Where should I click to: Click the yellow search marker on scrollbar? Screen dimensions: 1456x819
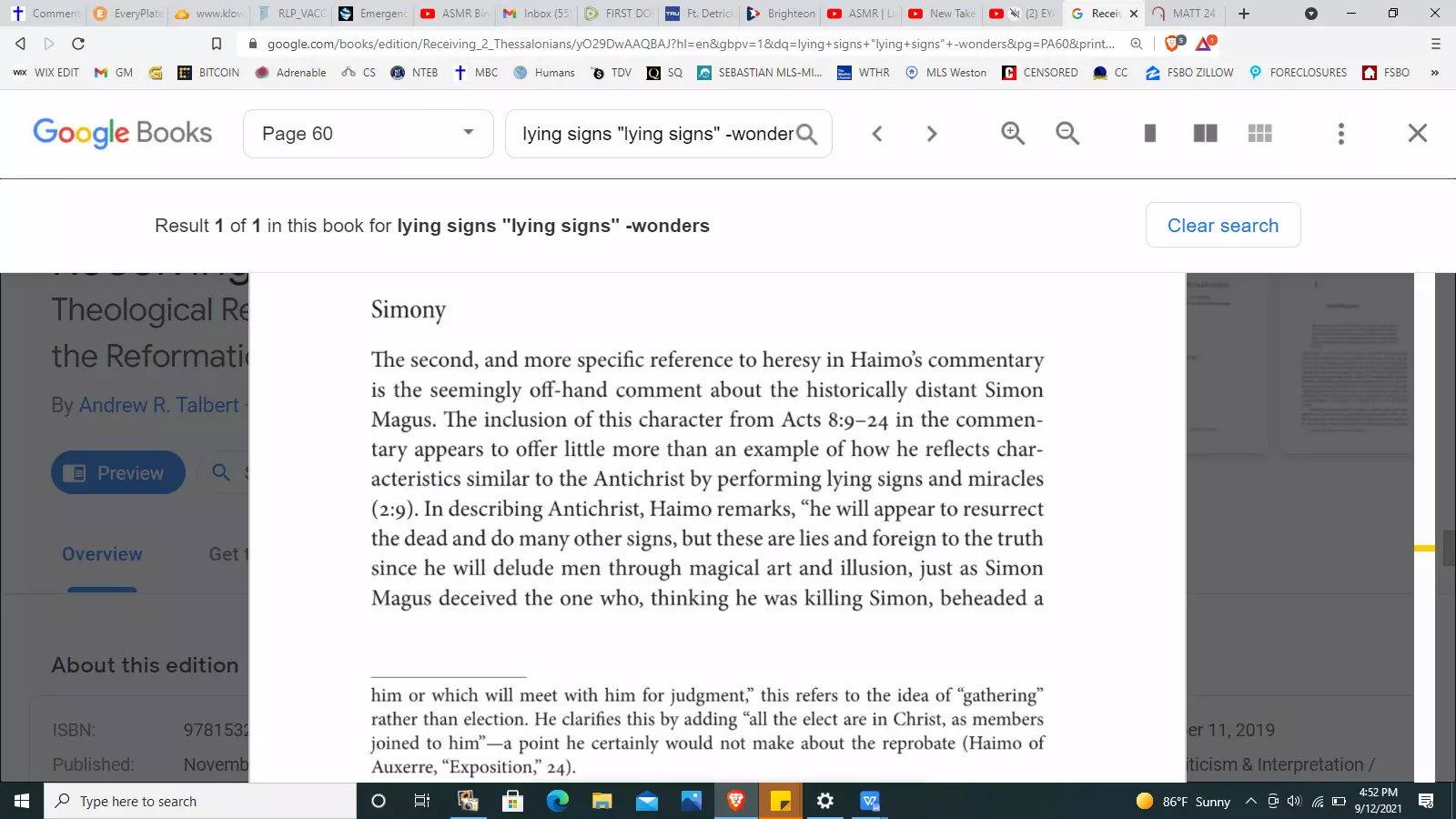pos(1424,548)
